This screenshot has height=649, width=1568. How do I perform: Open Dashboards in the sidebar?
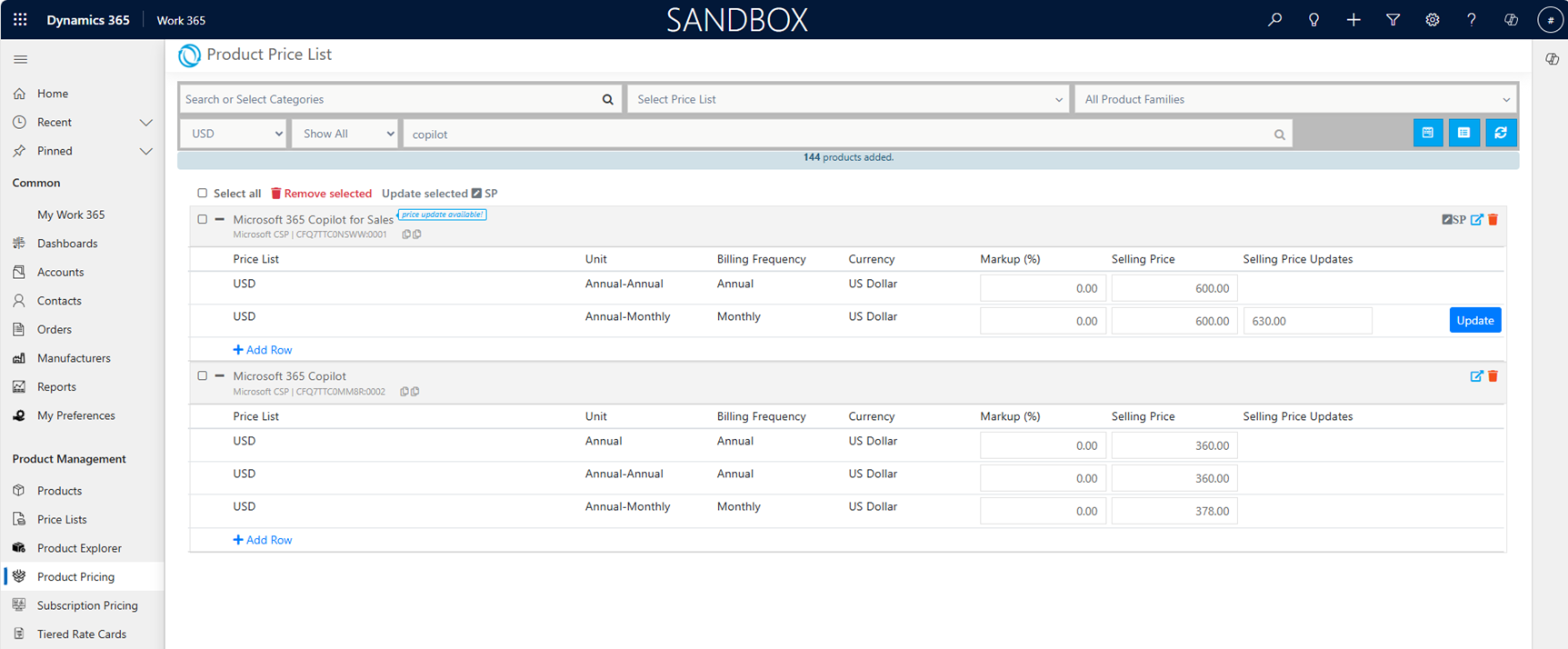[x=67, y=244]
